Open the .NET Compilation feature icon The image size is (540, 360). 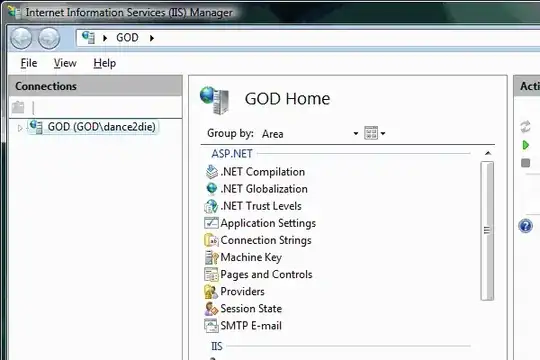211,172
